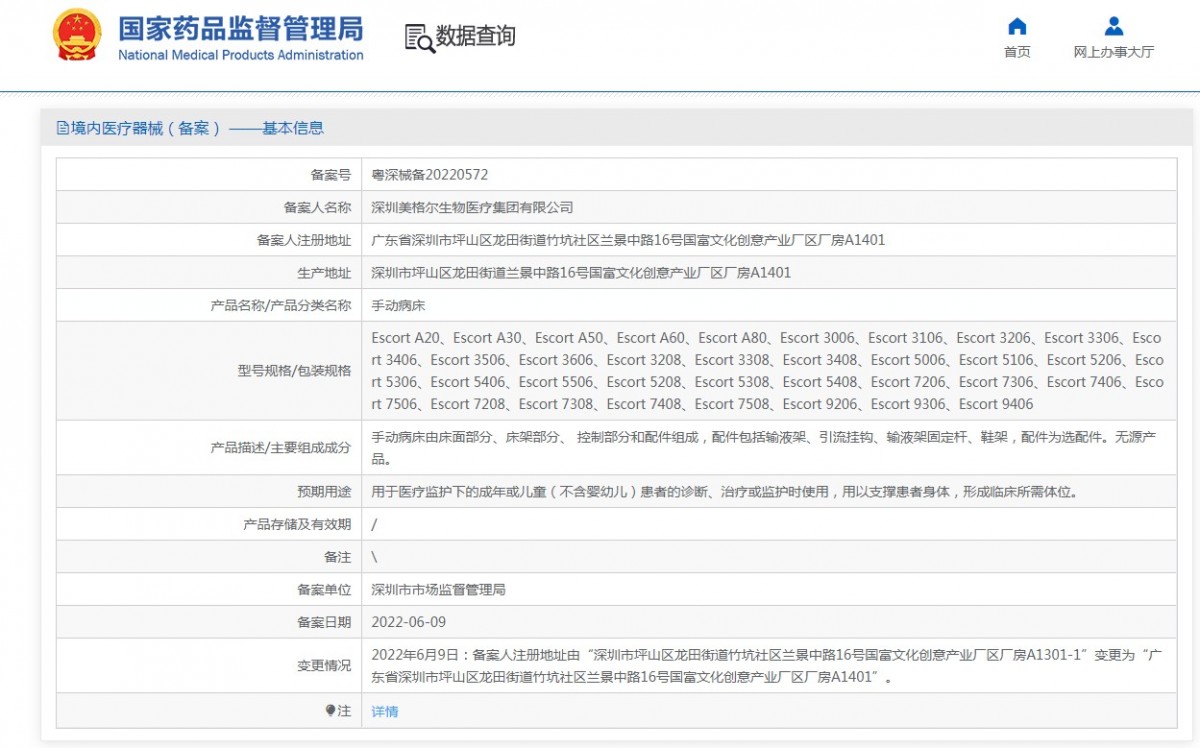Click intended use text 用于医疗监护下的成年或儿童
The height and width of the screenshot is (748, 1200).
[x=724, y=492]
